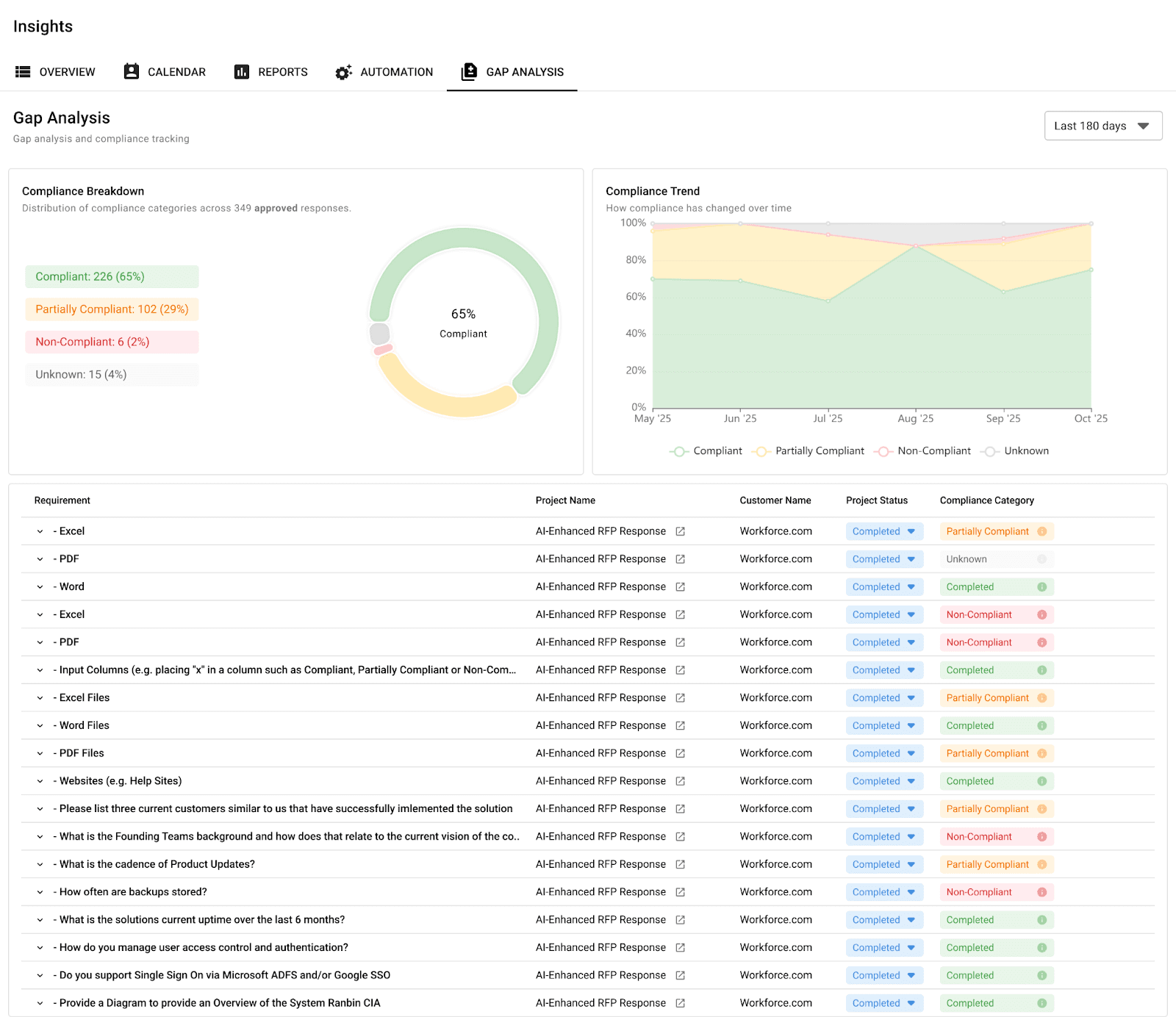Switch to the Calendar tab
The height and width of the screenshot is (1017, 1176).
165,72
